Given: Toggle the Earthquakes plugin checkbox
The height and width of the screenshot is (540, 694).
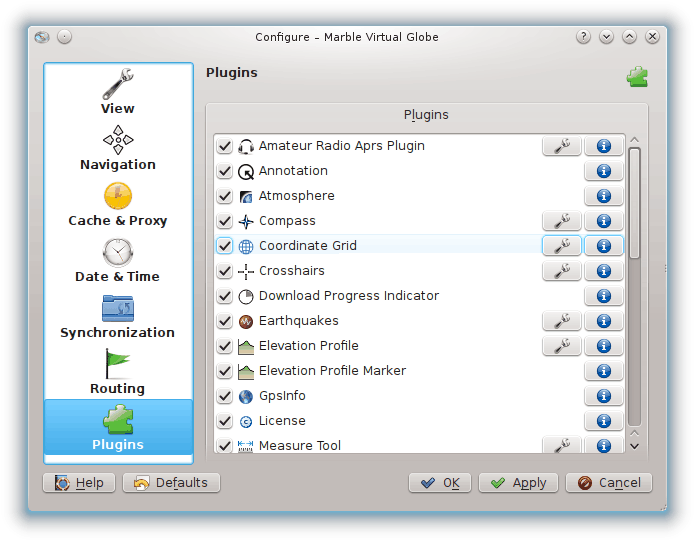Looking at the screenshot, I should tap(225, 321).
